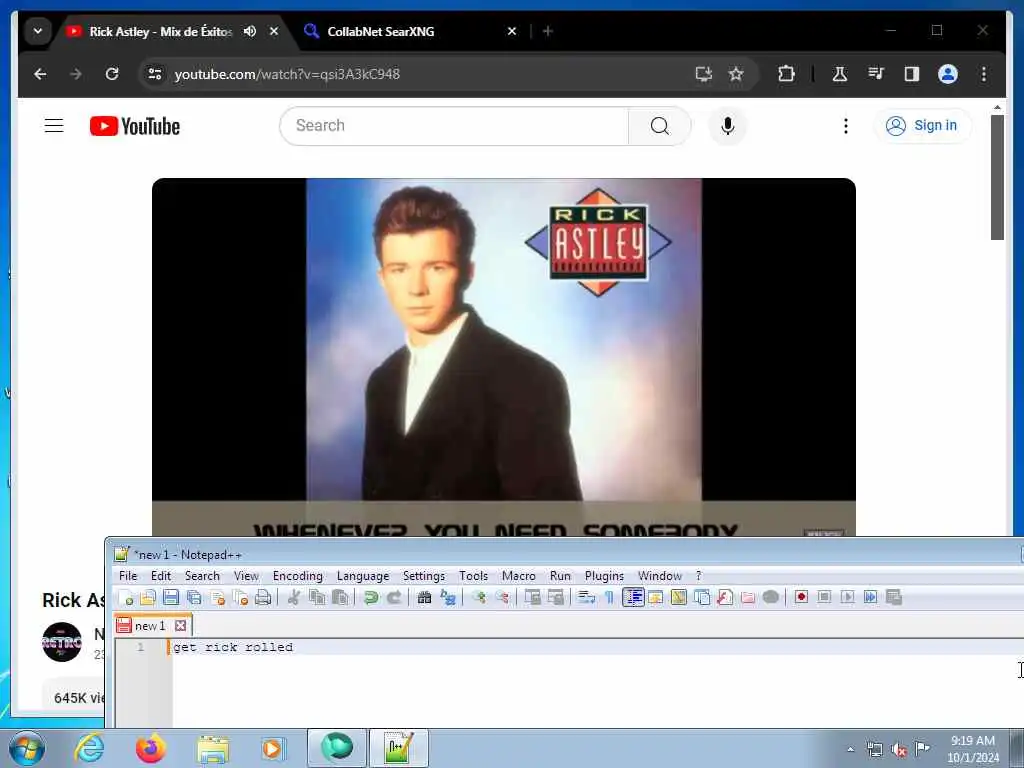This screenshot has width=1024, height=768.
Task: Click the Copy icon in Notepad++ toolbar
Action: 317,597
